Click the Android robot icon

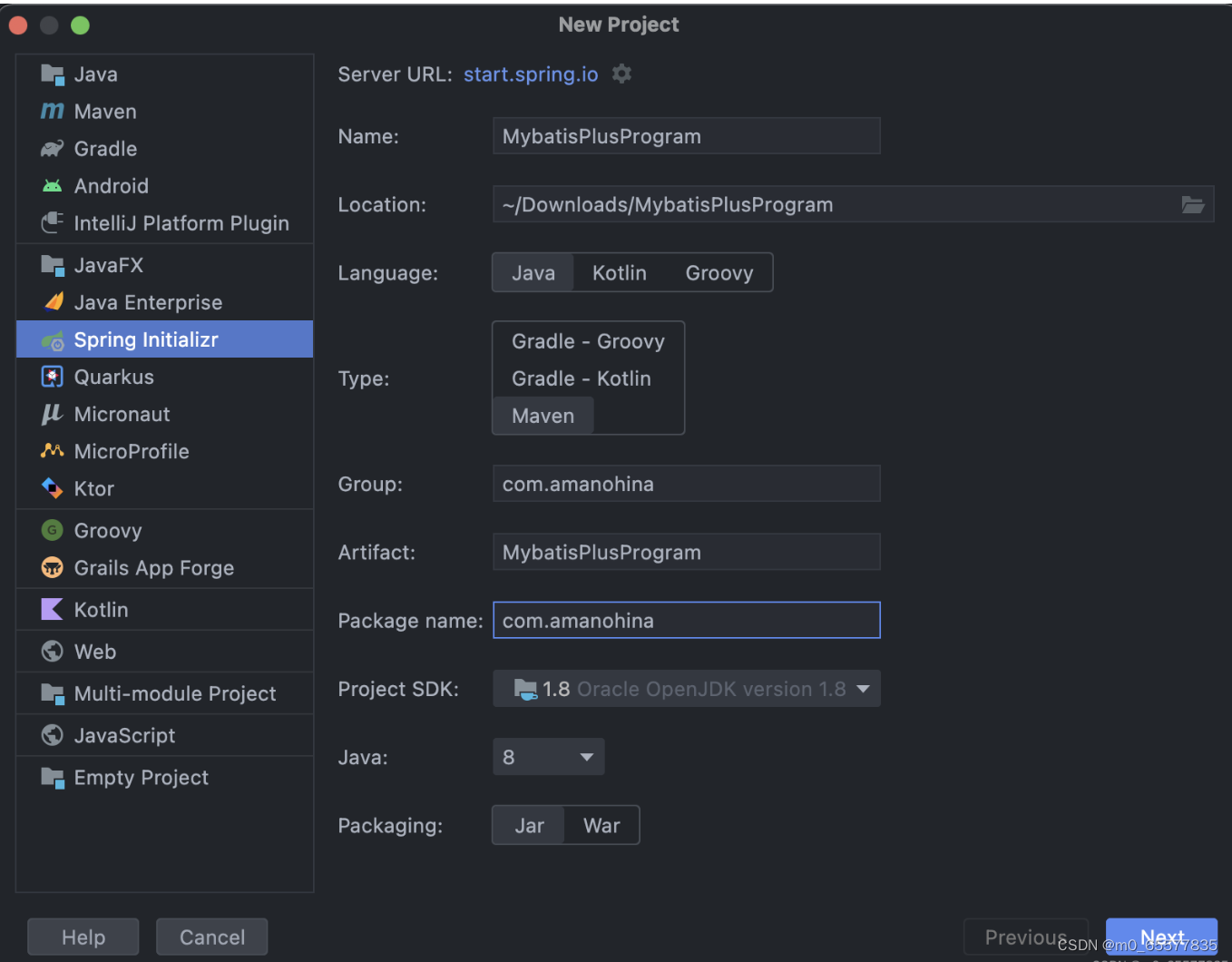point(53,186)
